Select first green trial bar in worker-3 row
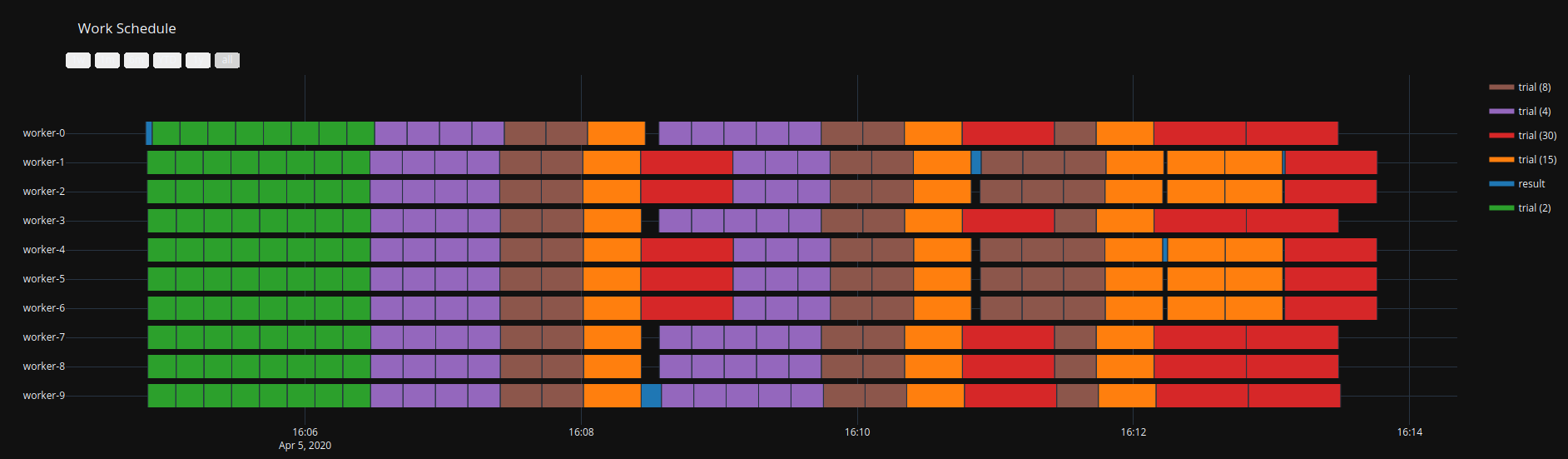 162,221
